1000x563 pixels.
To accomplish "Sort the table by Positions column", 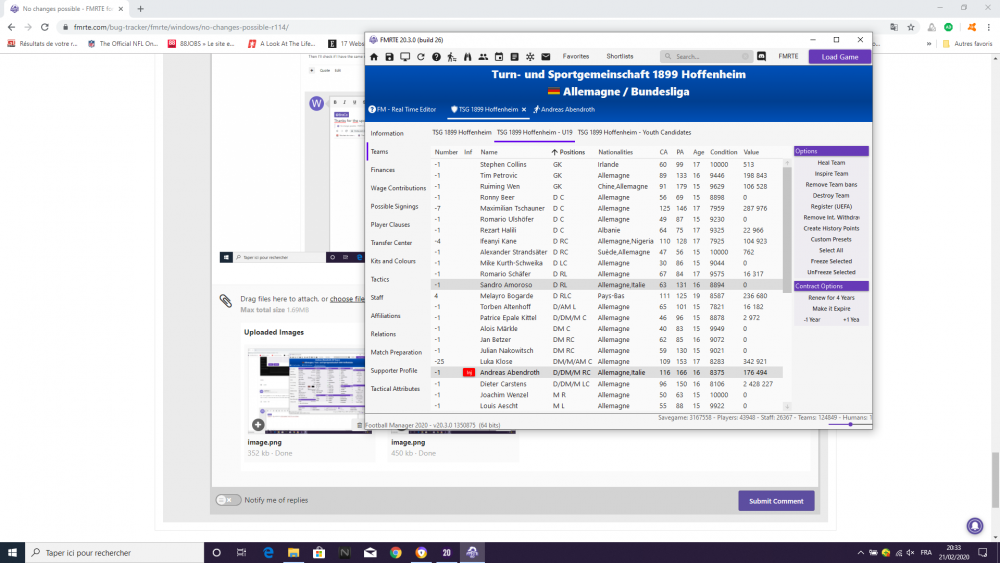I will (571, 152).
